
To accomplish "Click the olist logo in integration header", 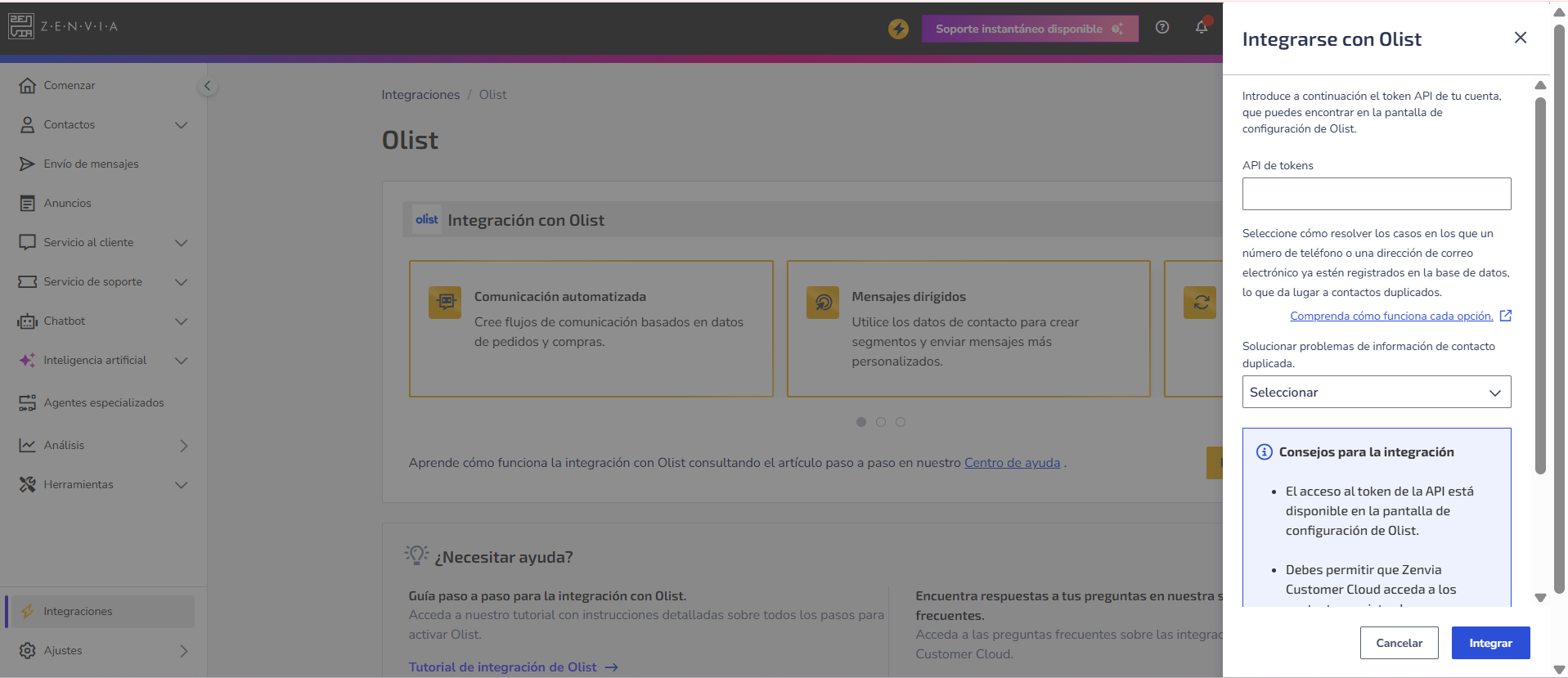I will tap(427, 219).
